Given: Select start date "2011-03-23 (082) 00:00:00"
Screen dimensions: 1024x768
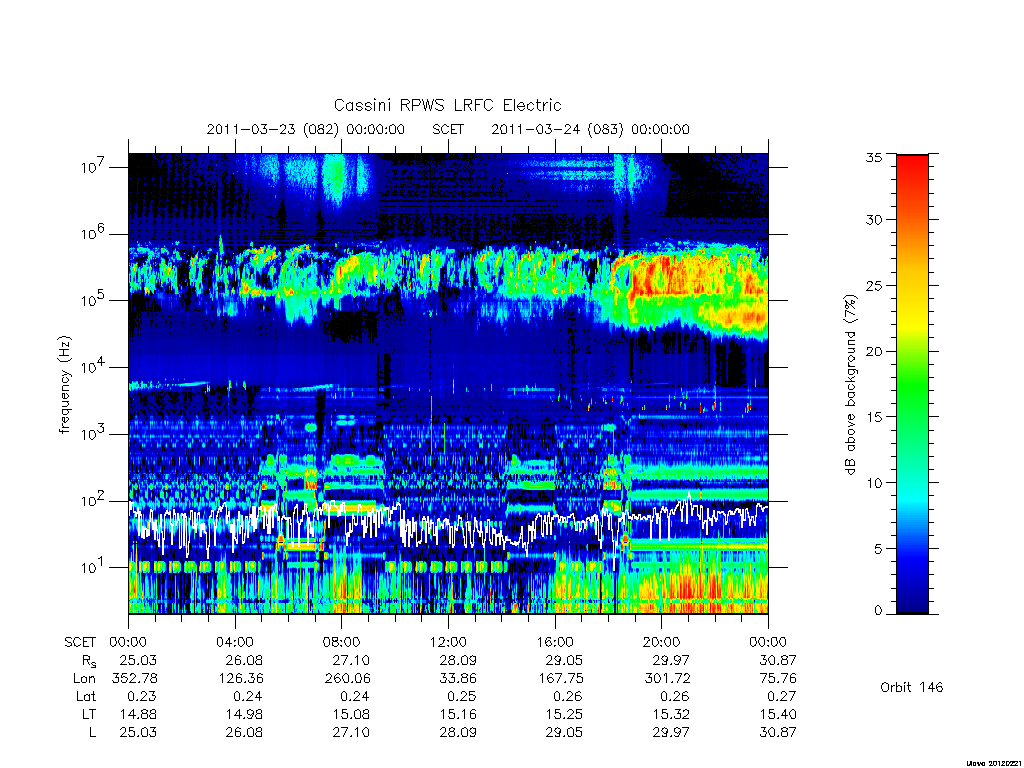Looking at the screenshot, I should (306, 129).
